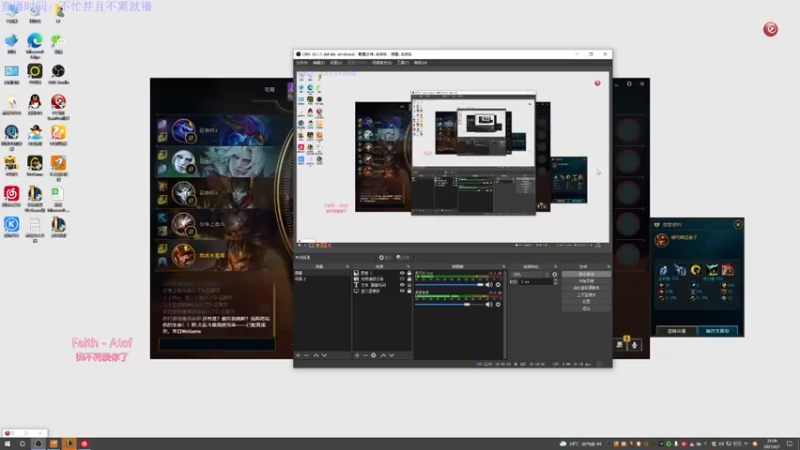The image size is (800, 450).
Task: Mute the second audio mixer channel
Action: pos(489,305)
